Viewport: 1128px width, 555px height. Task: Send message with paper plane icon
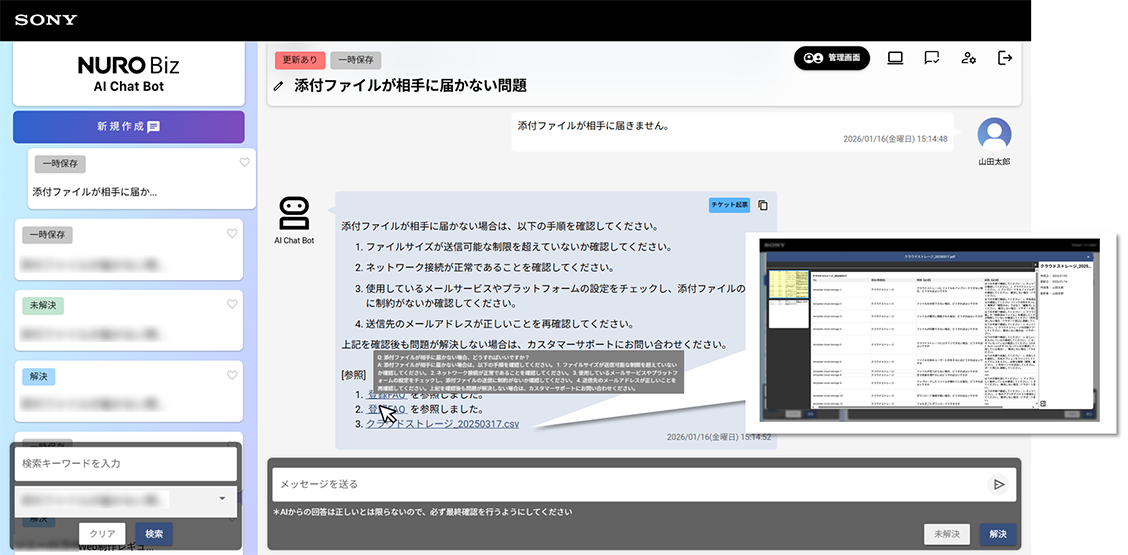pyautogui.click(x=999, y=484)
